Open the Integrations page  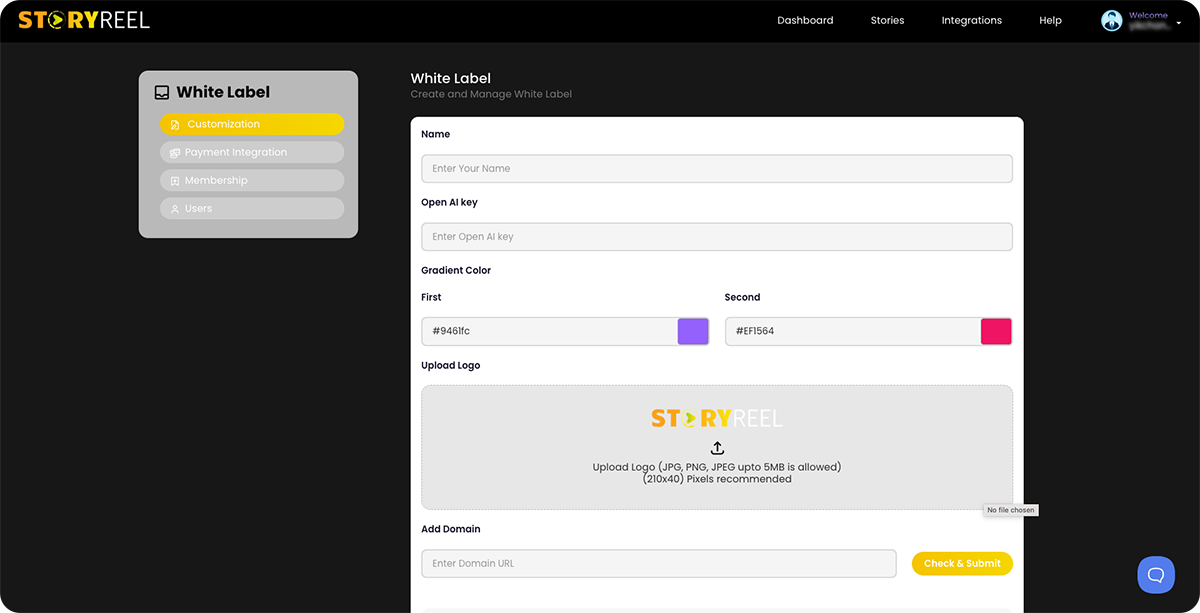971,20
